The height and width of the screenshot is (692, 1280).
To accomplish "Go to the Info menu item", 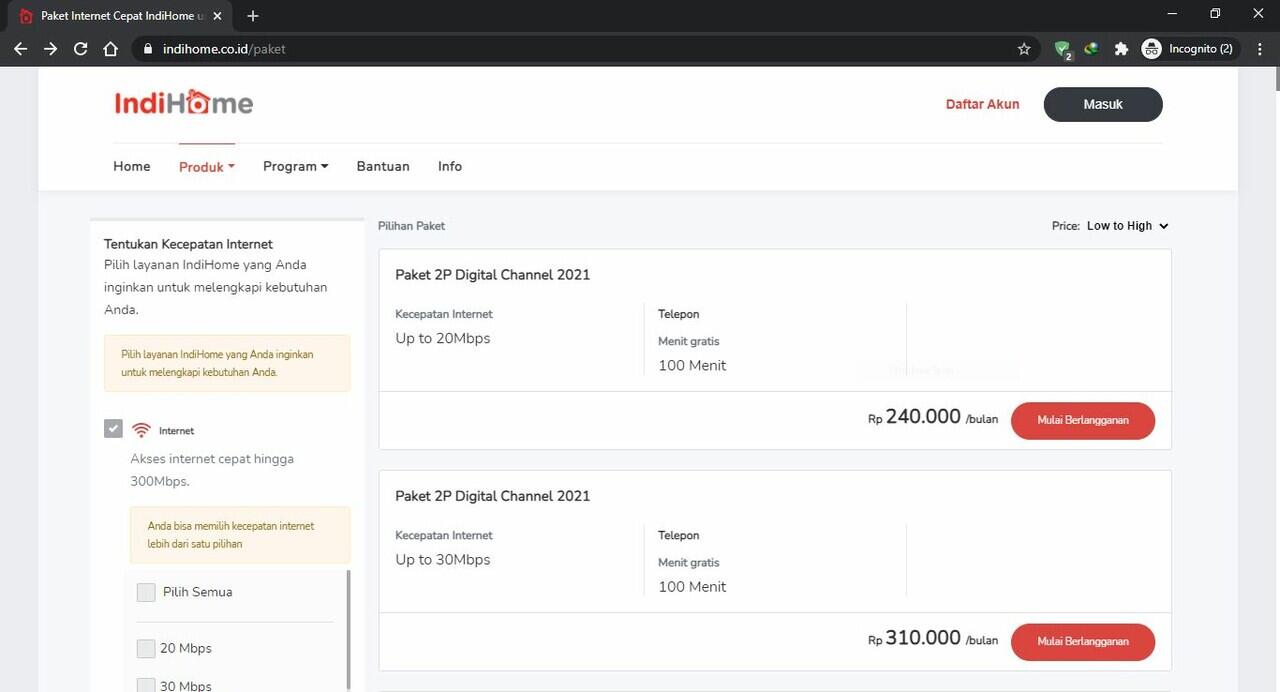I will (450, 166).
